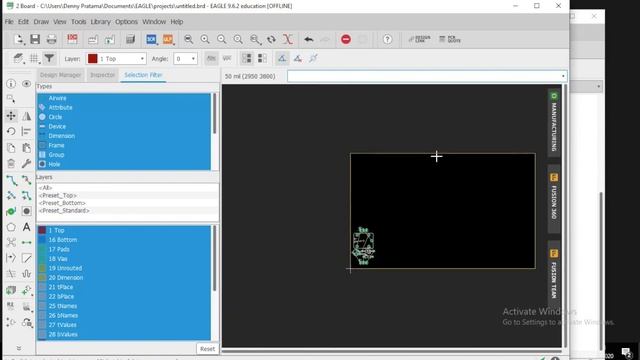Select the Delete trash tool
This screenshot has width=640, height=360.
click(11, 164)
